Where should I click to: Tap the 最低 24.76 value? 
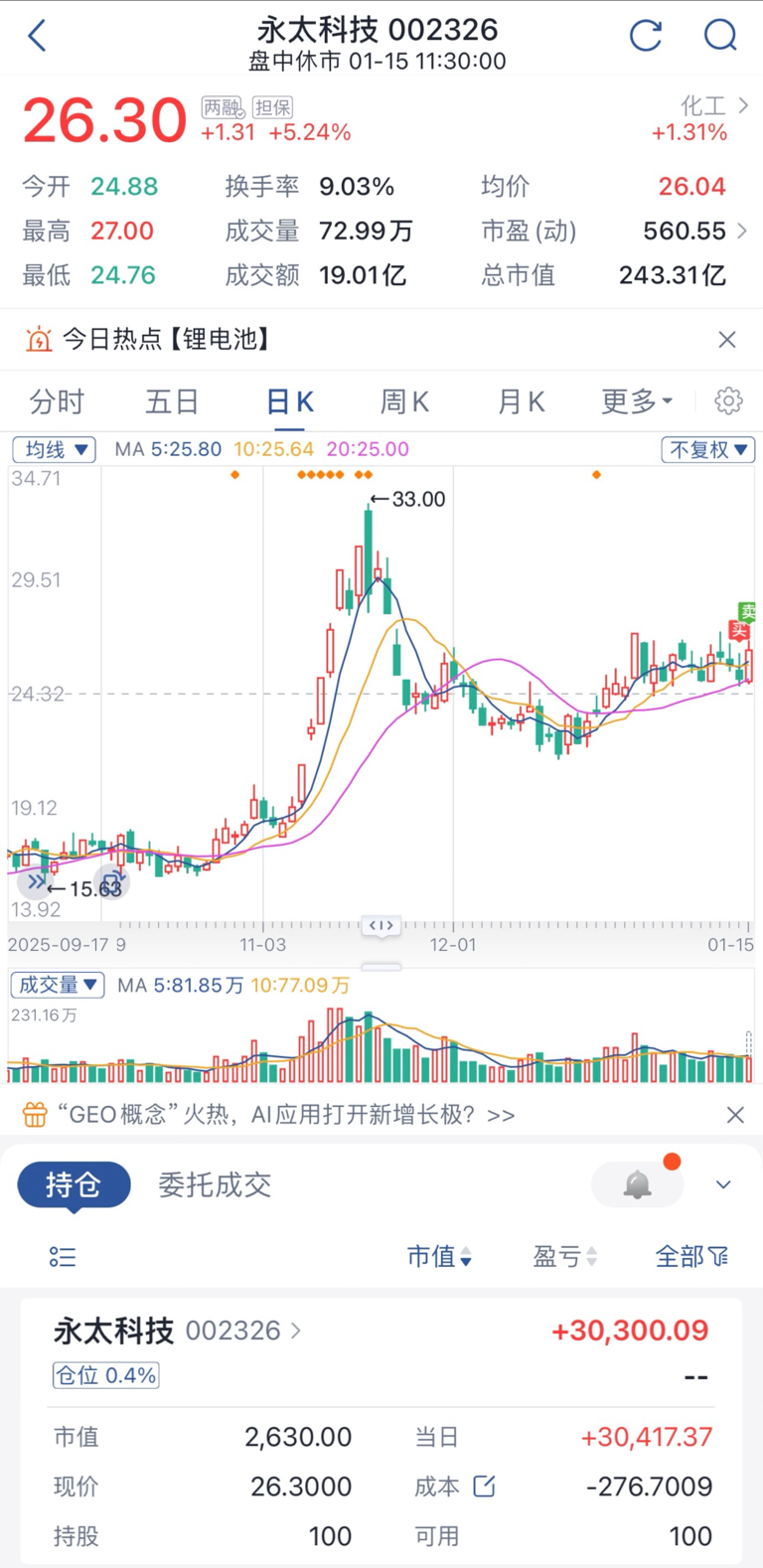coord(123,275)
